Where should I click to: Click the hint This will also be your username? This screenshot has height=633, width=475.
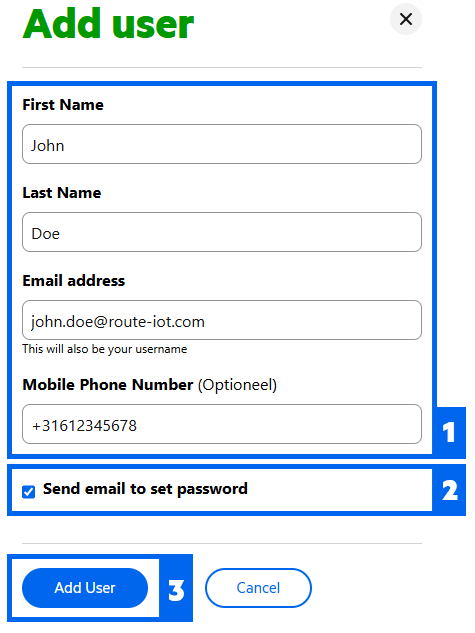click(x=105, y=349)
